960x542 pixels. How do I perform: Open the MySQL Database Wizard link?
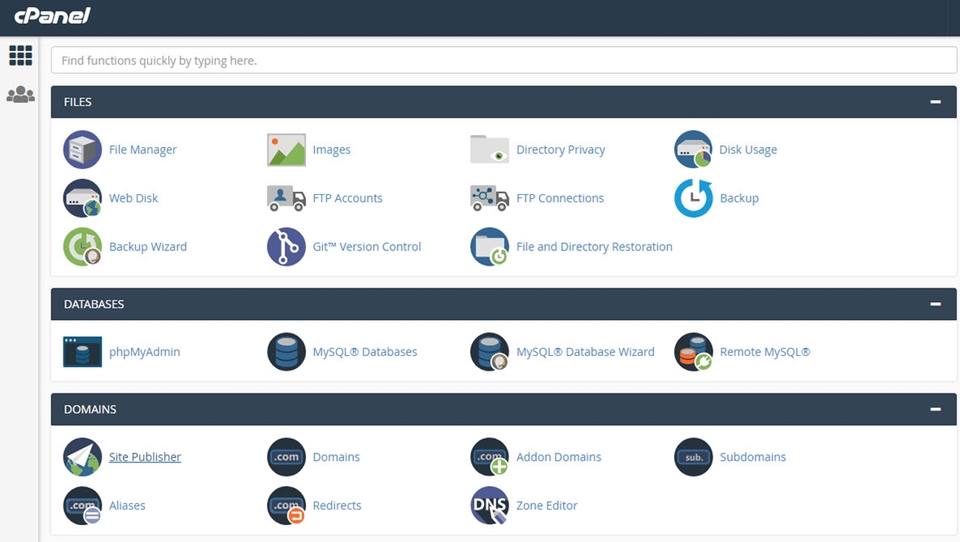coord(585,352)
